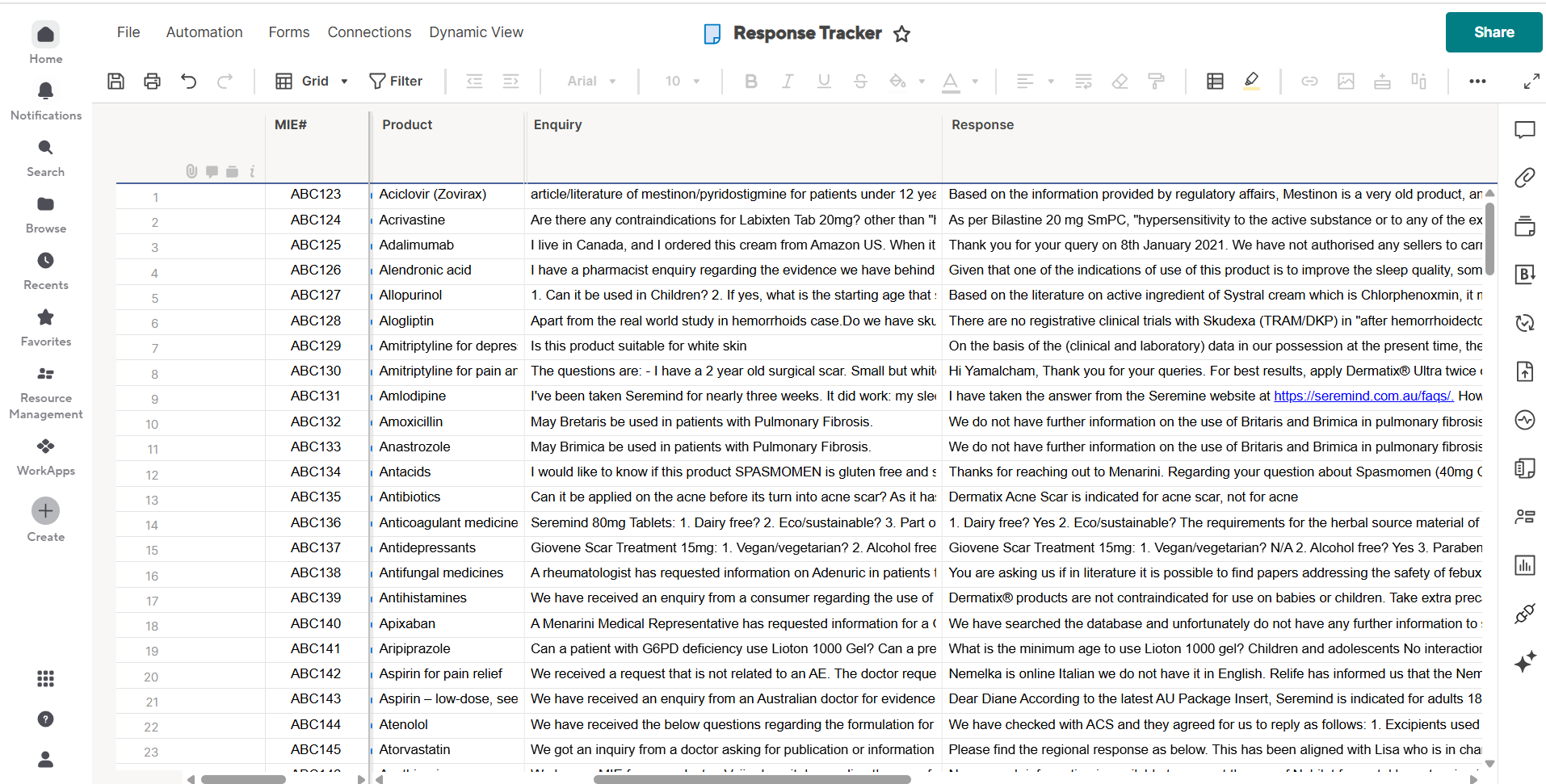
Task: Click the Save icon in toolbar
Action: coord(116,81)
